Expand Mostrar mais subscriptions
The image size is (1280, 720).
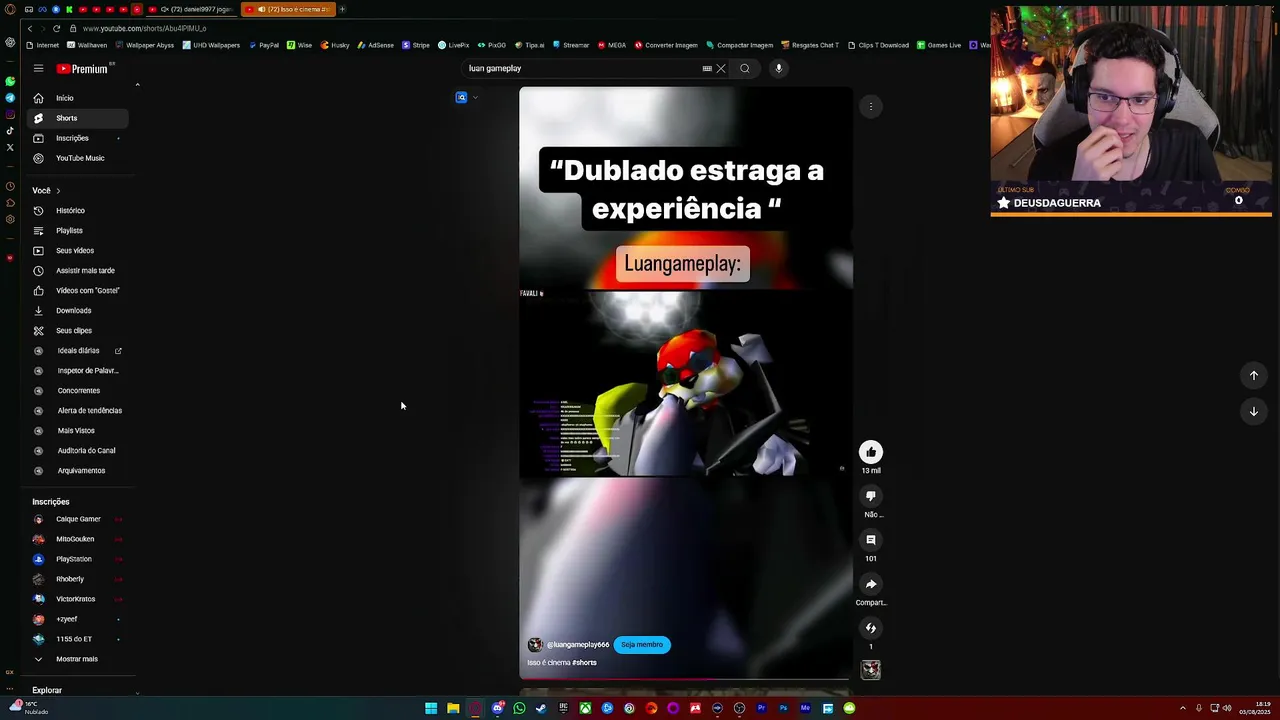click(x=78, y=659)
